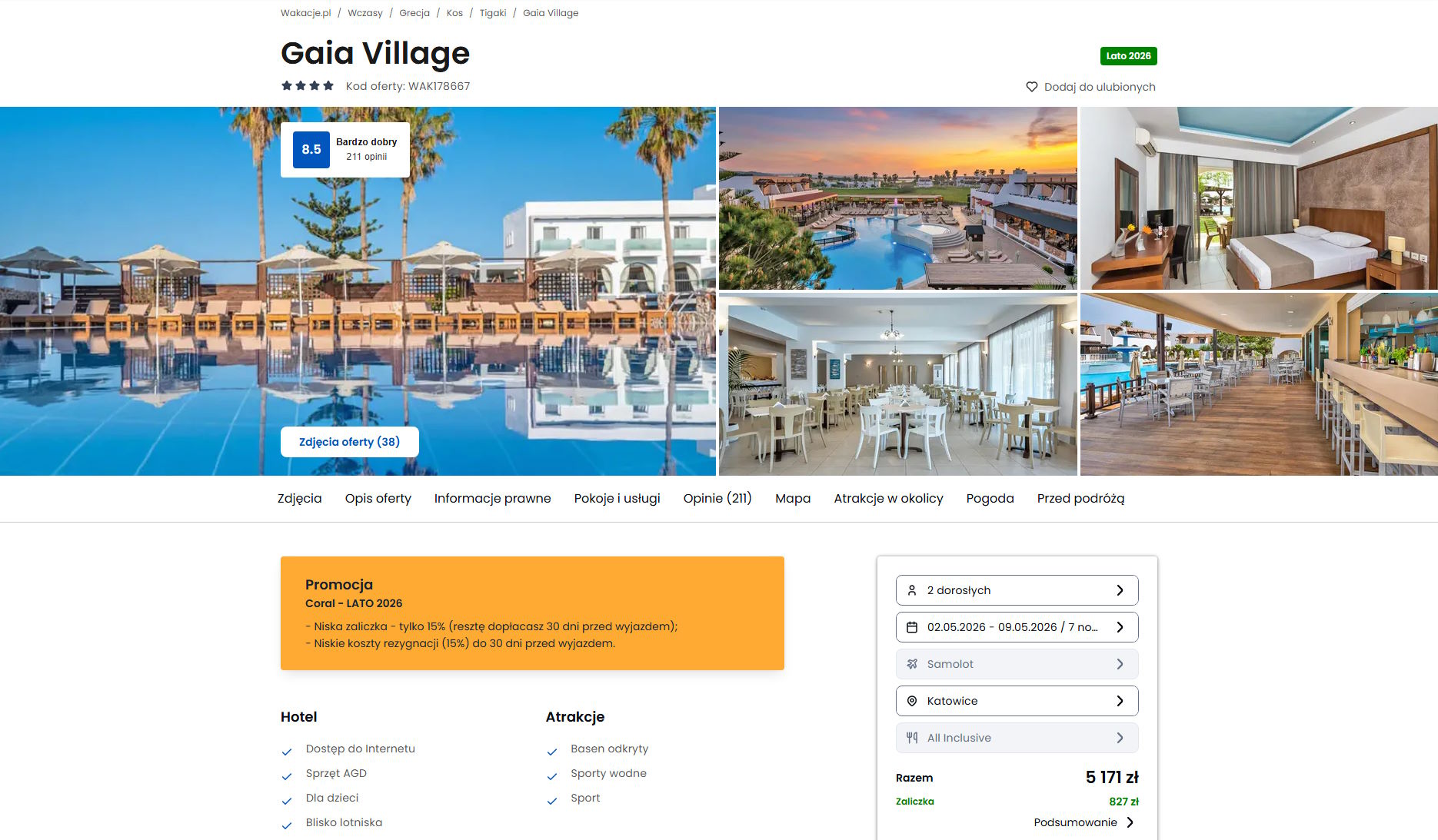Select the Mapa tab

click(x=793, y=498)
